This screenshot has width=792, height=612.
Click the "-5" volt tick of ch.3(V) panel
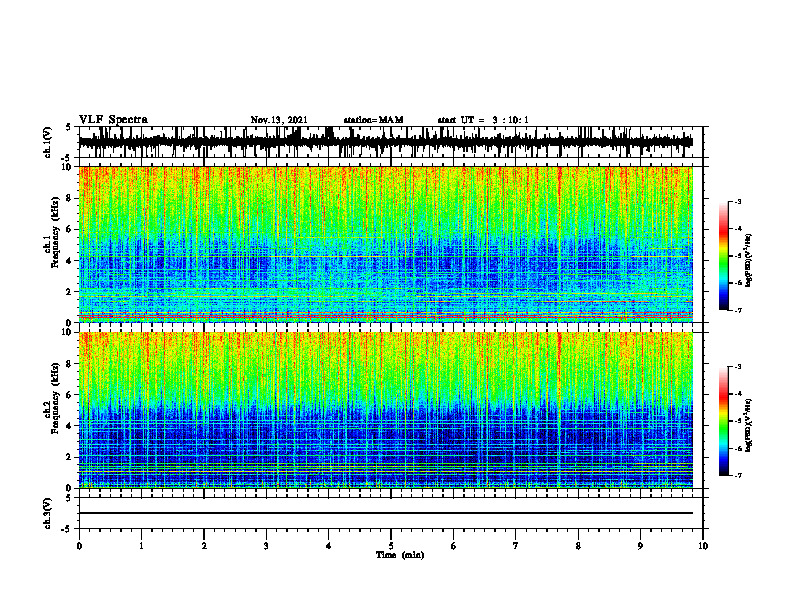68,529
